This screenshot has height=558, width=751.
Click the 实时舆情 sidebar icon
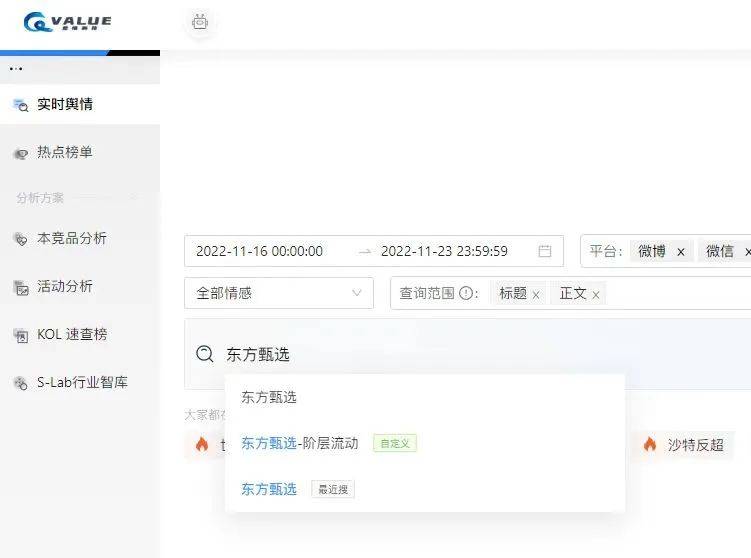click(21, 105)
